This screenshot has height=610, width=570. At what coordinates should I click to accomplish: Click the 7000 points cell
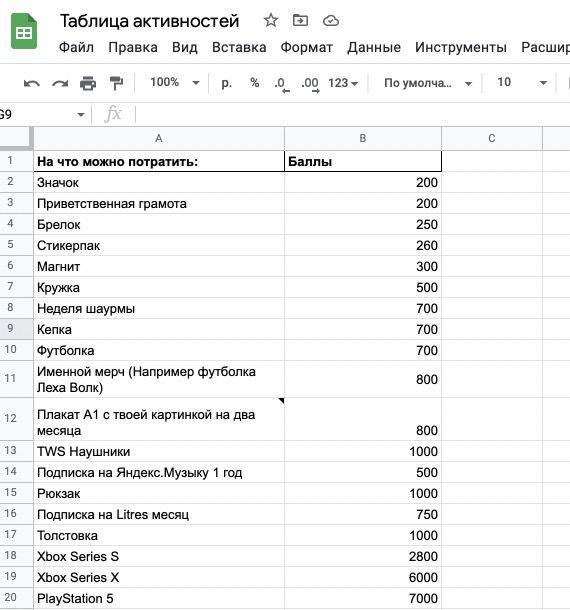pyautogui.click(x=363, y=598)
